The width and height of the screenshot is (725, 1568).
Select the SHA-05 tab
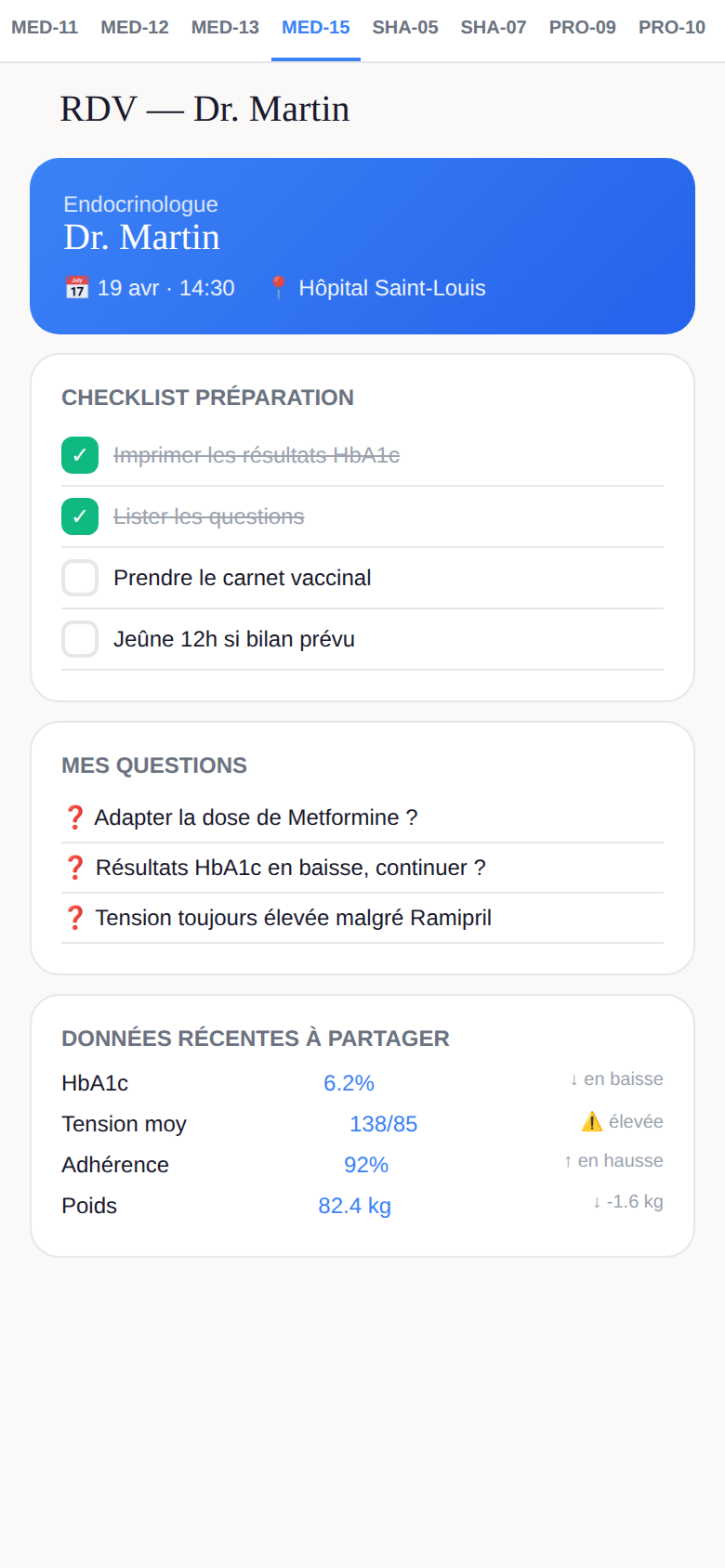[x=405, y=28]
